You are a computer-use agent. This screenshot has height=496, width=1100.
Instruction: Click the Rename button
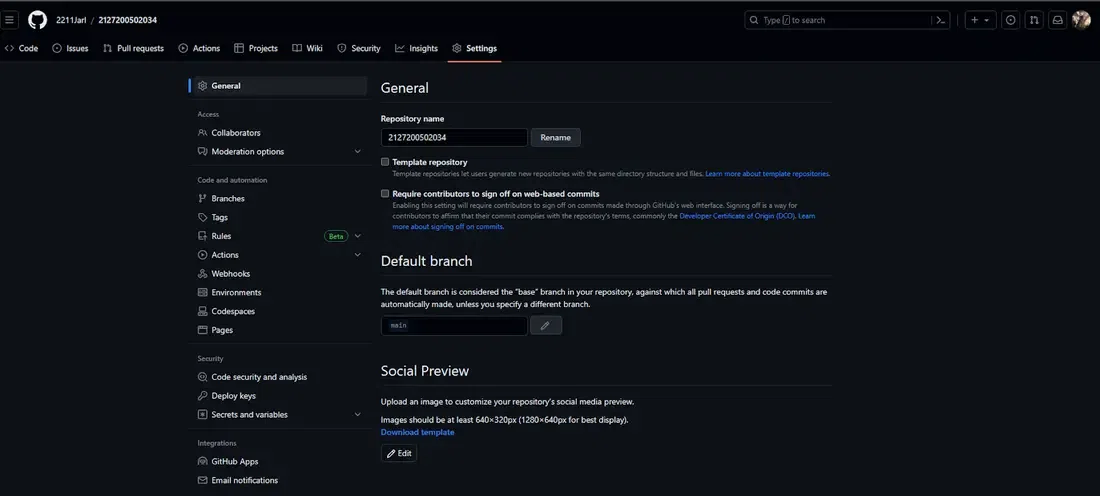[556, 138]
